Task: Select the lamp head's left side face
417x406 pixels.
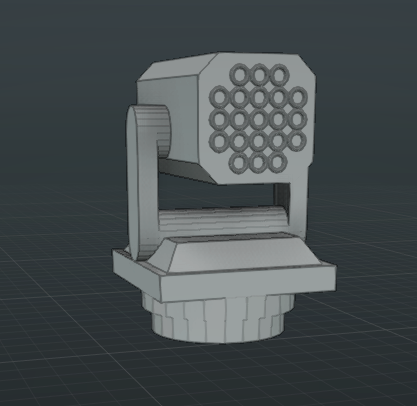Action: click(x=183, y=120)
